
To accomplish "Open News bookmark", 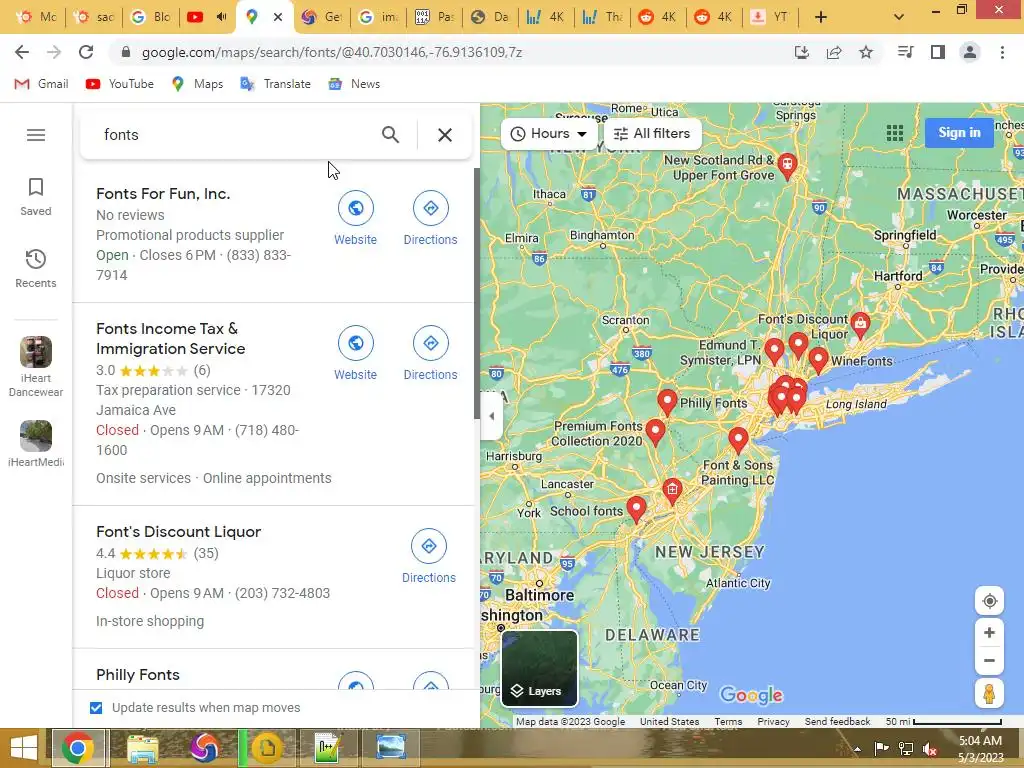I will 355,84.
